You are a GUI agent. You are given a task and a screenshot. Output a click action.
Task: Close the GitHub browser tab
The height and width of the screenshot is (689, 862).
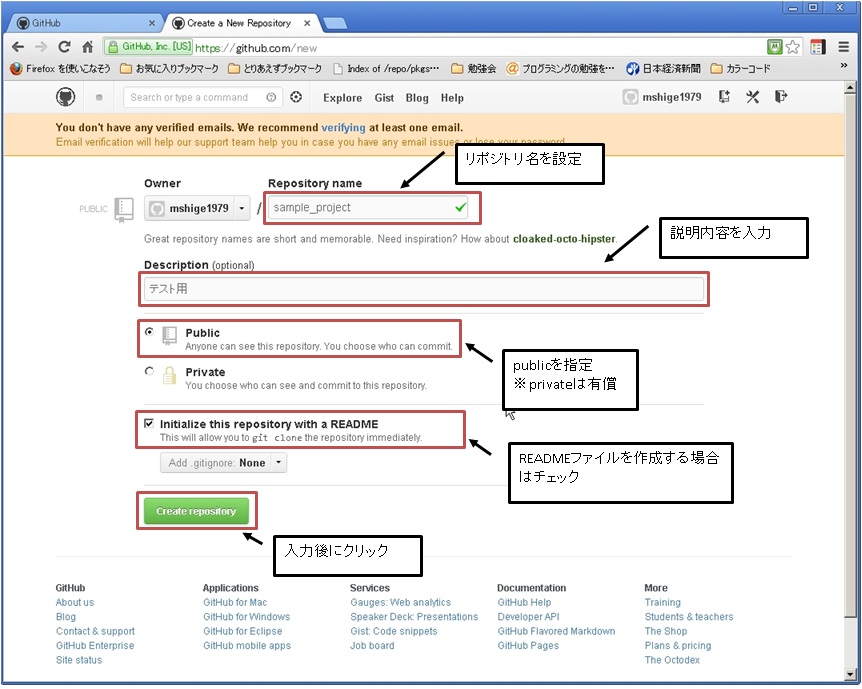(x=152, y=23)
